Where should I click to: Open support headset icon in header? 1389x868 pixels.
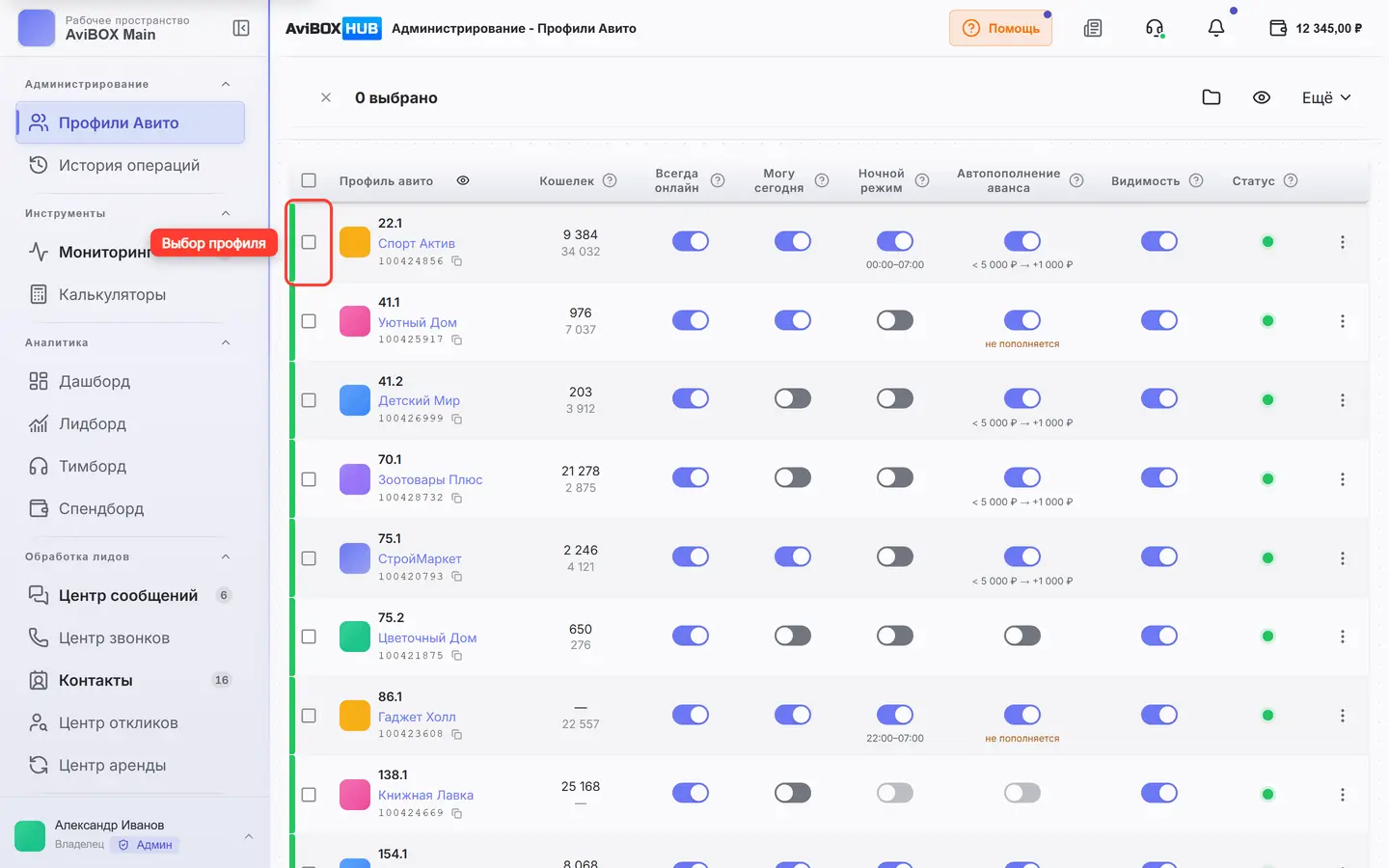pos(1155,28)
